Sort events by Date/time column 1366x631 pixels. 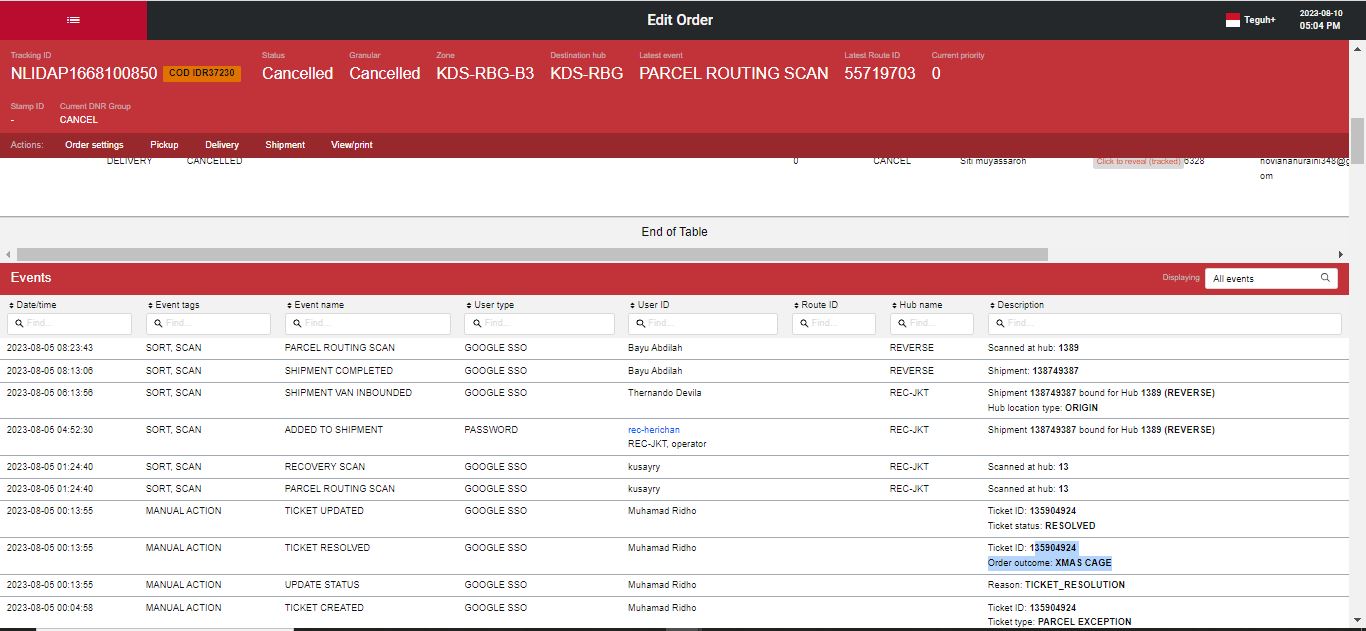[33, 305]
